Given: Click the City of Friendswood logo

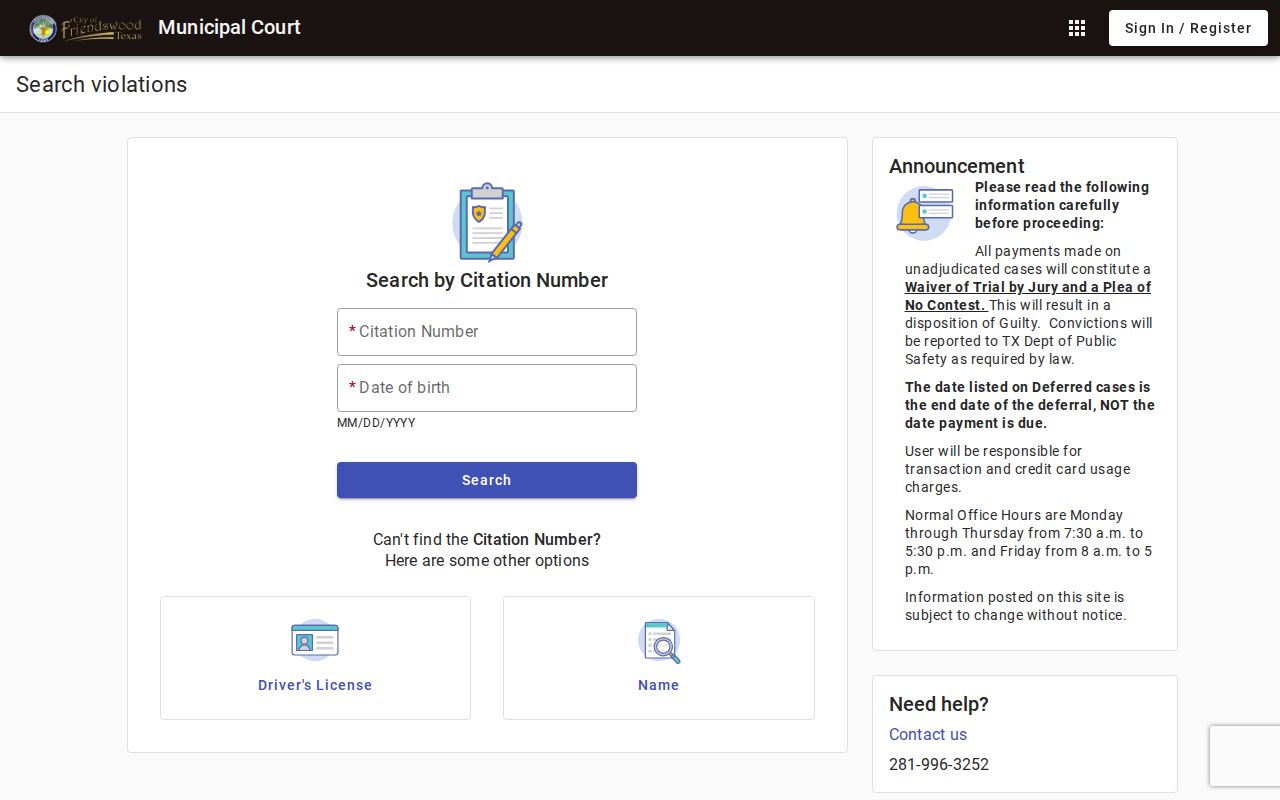Looking at the screenshot, I should click(86, 28).
